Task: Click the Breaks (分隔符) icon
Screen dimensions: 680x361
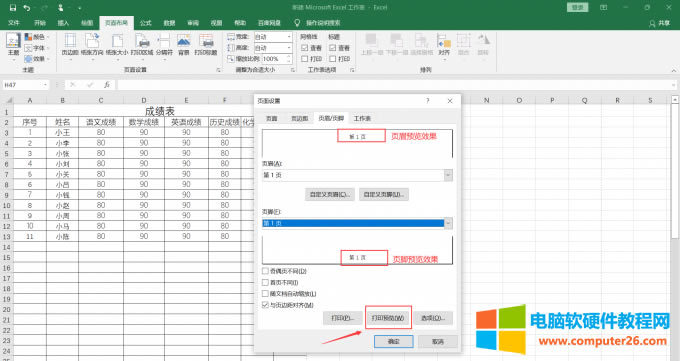Action: 164,44
